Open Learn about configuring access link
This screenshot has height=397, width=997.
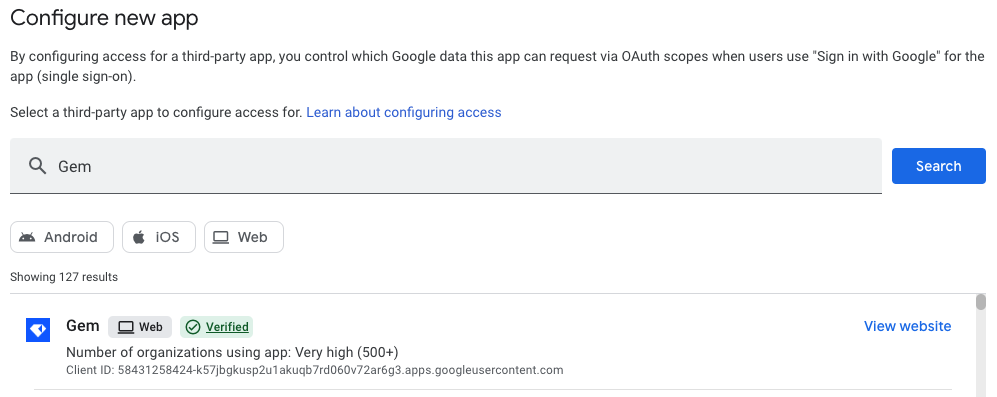click(404, 113)
